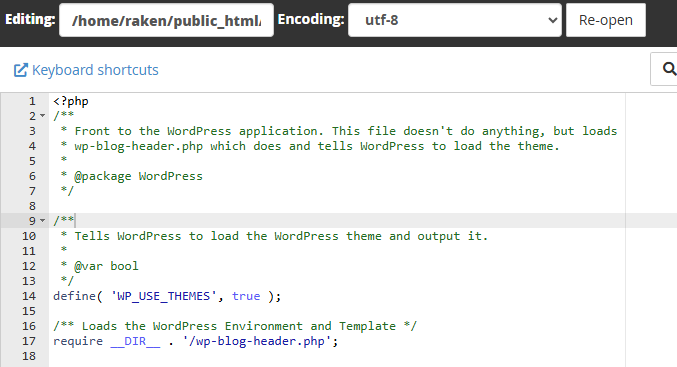677x367 pixels.
Task: Click 'wp-blog-header.php which does' on line 4
Action: [177, 146]
